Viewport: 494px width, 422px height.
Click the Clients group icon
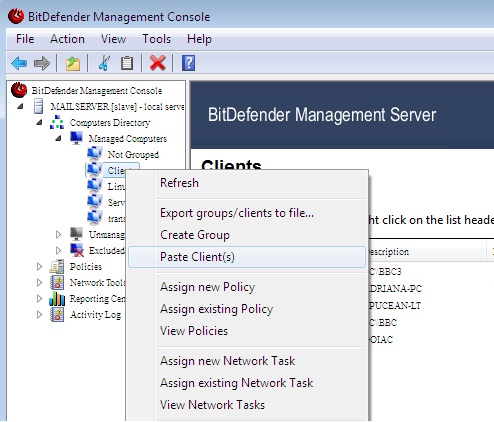coord(94,170)
